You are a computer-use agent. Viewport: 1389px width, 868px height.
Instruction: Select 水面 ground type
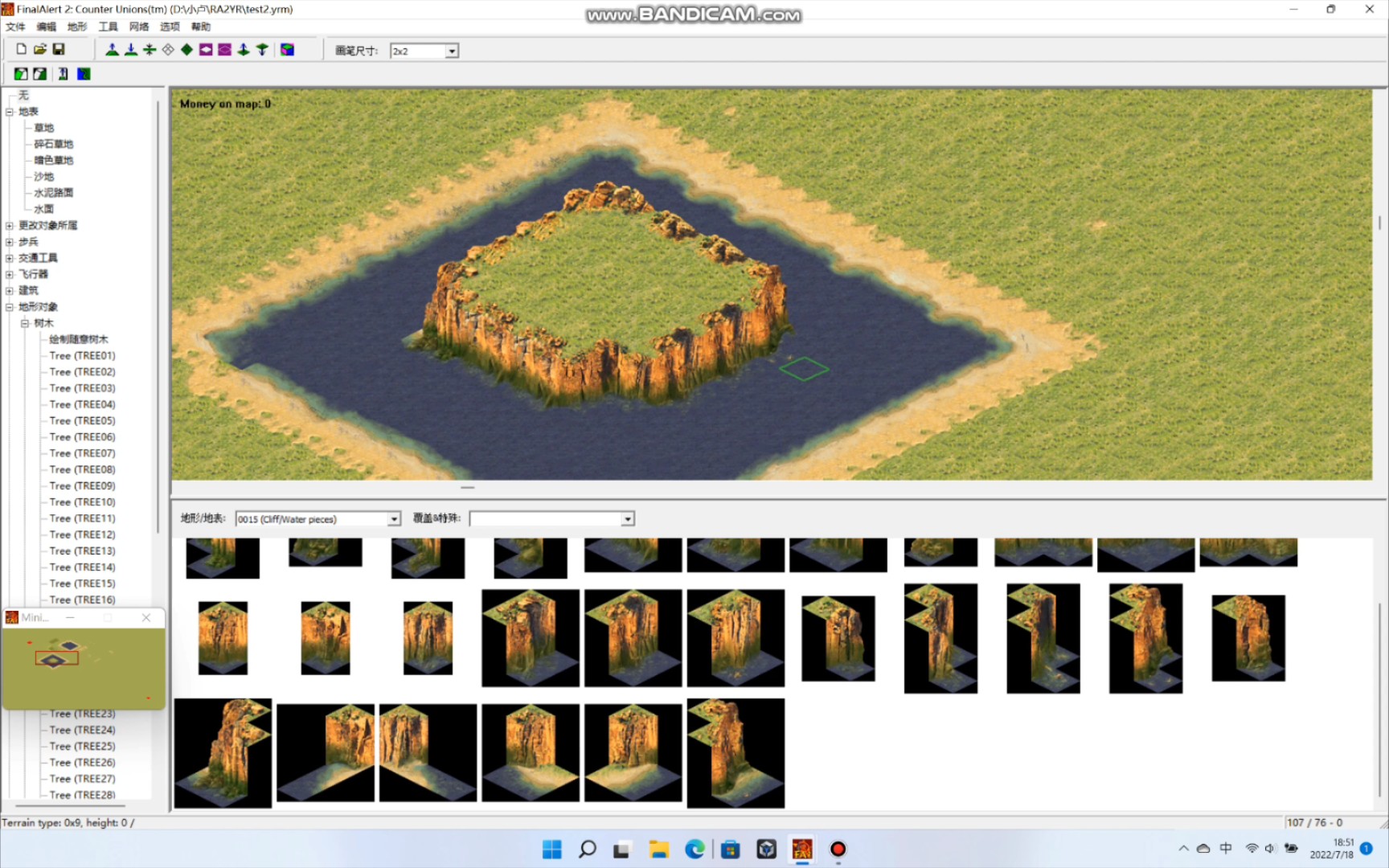pyautogui.click(x=43, y=209)
